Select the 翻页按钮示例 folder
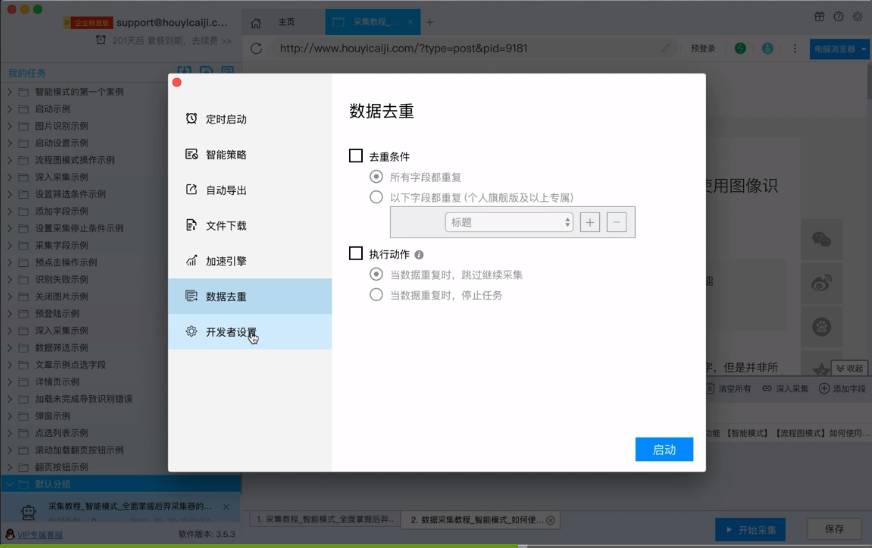Viewport: 872px width, 548px height. (x=61, y=467)
